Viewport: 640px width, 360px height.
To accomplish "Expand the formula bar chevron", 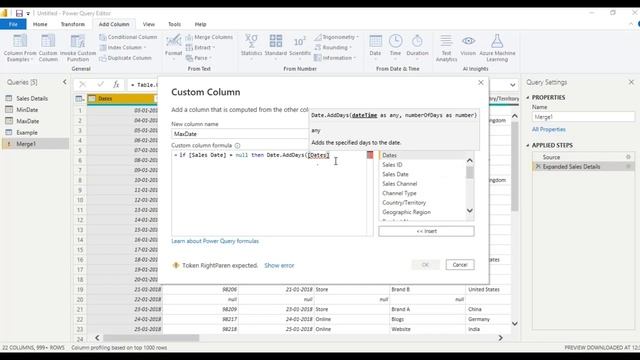I will 513,85.
